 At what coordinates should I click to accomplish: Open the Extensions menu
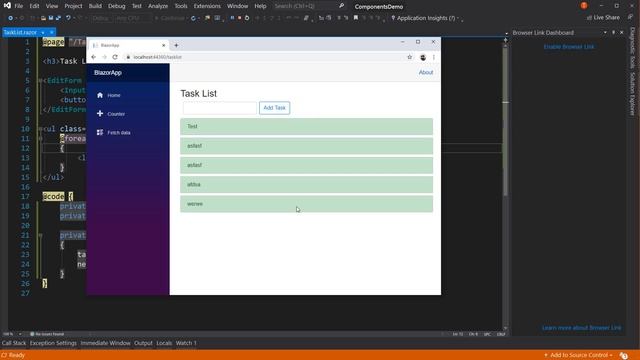point(207,6)
